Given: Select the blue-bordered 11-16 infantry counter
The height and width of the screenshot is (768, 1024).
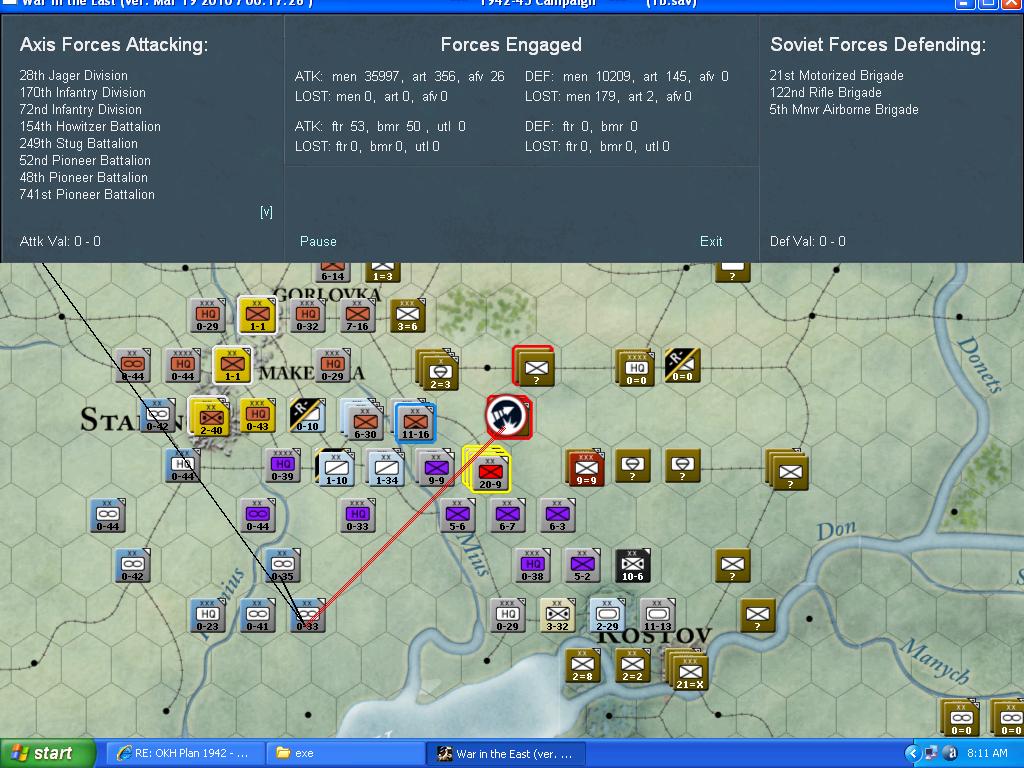Looking at the screenshot, I should (x=415, y=423).
